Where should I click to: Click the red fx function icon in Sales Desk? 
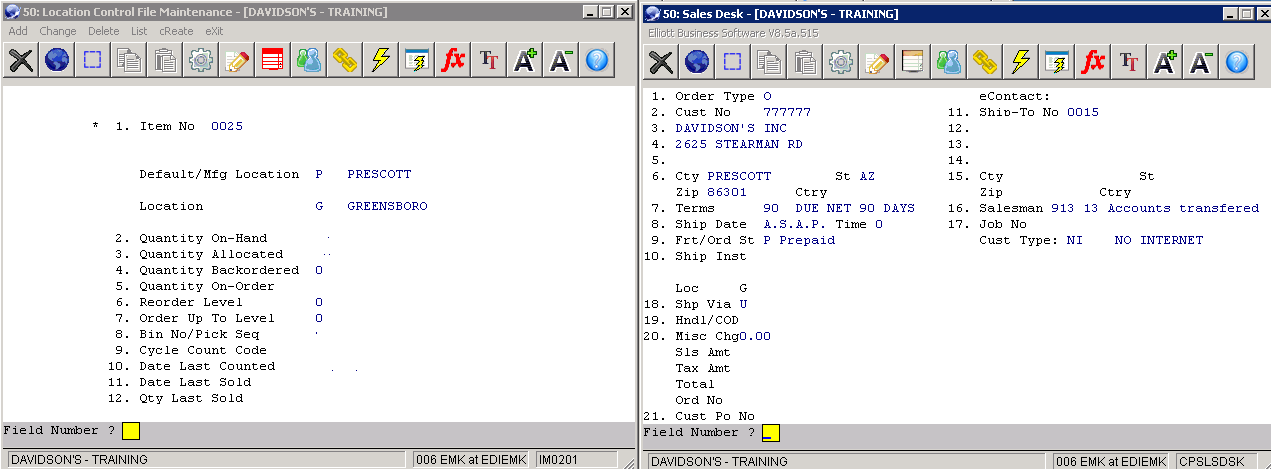[1093, 62]
